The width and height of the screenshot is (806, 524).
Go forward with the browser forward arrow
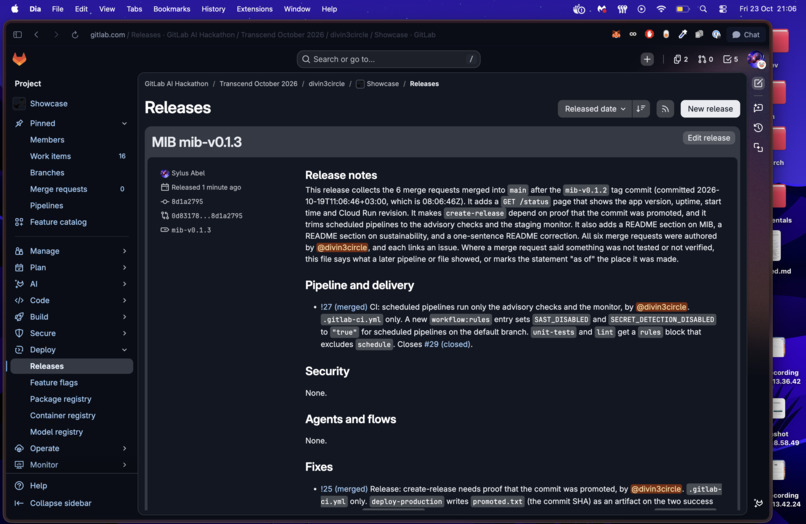[x=56, y=34]
